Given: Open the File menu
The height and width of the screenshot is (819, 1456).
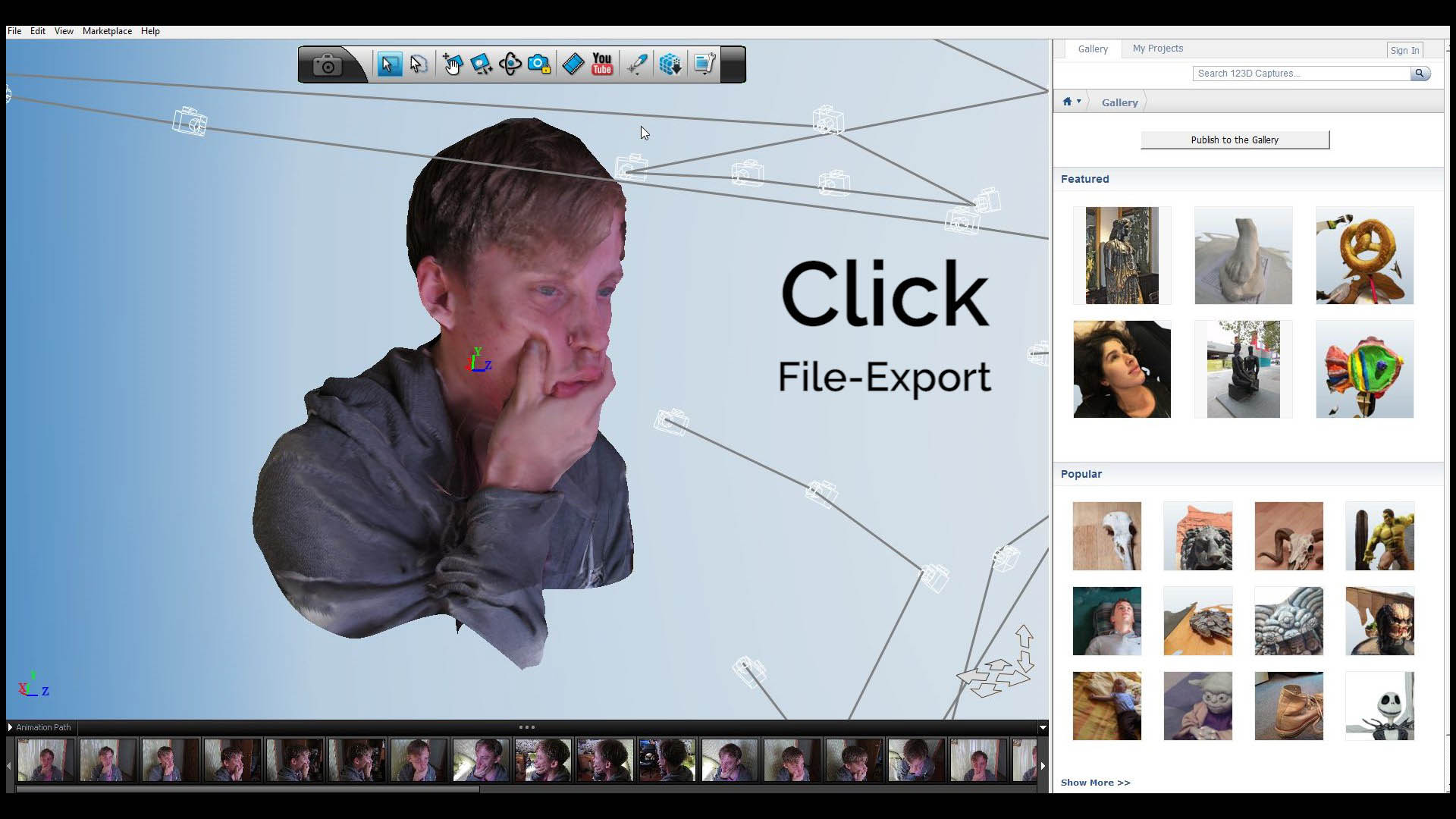Looking at the screenshot, I should pyautogui.click(x=14, y=31).
